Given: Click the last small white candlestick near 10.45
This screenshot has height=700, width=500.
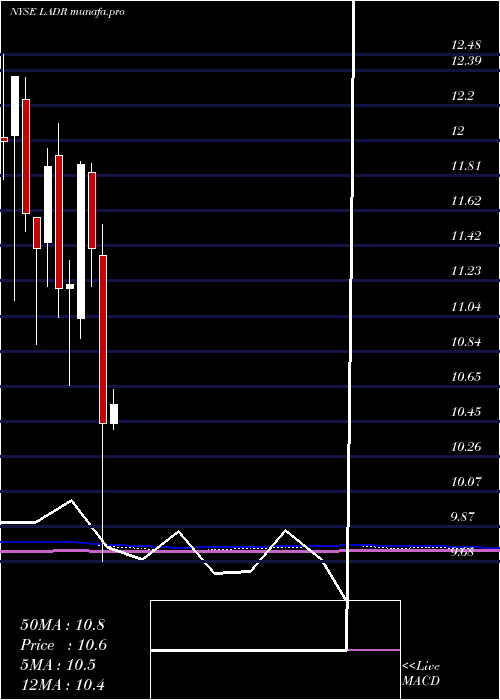Looking at the screenshot, I should click(114, 414).
